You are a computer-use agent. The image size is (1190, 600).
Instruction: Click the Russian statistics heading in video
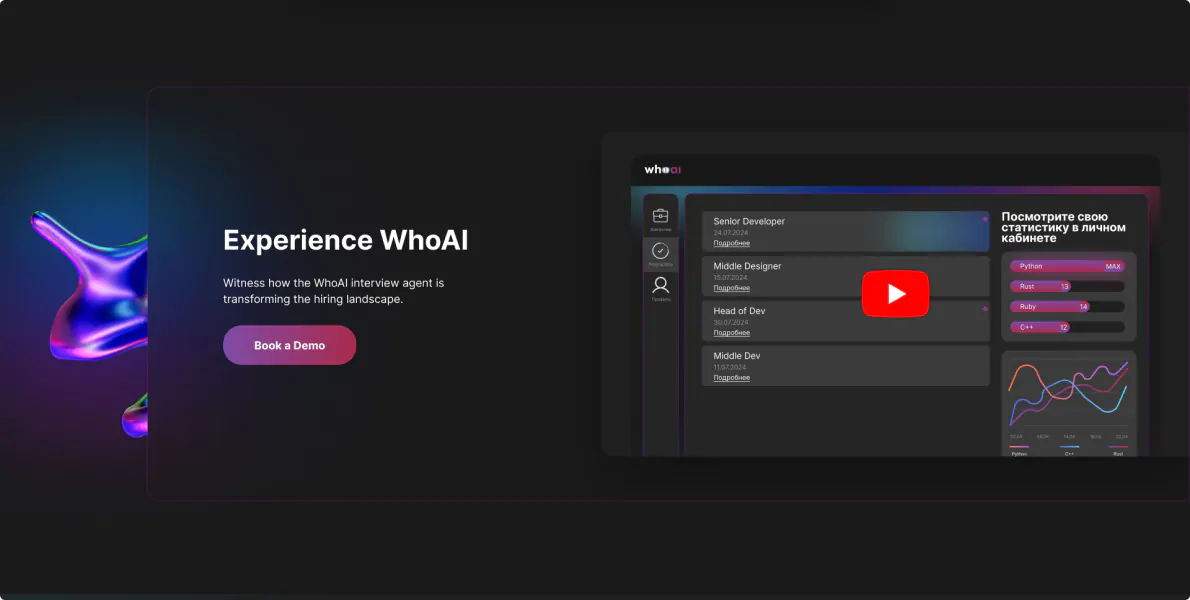tap(1063, 228)
